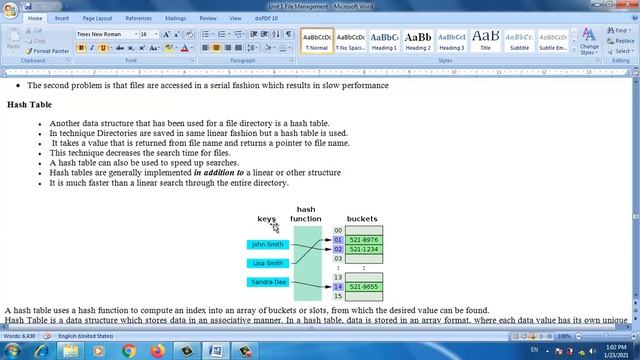Open the font color dropdown arrow
The width and height of the screenshot is (640, 360).
pyautogui.click(x=192, y=48)
